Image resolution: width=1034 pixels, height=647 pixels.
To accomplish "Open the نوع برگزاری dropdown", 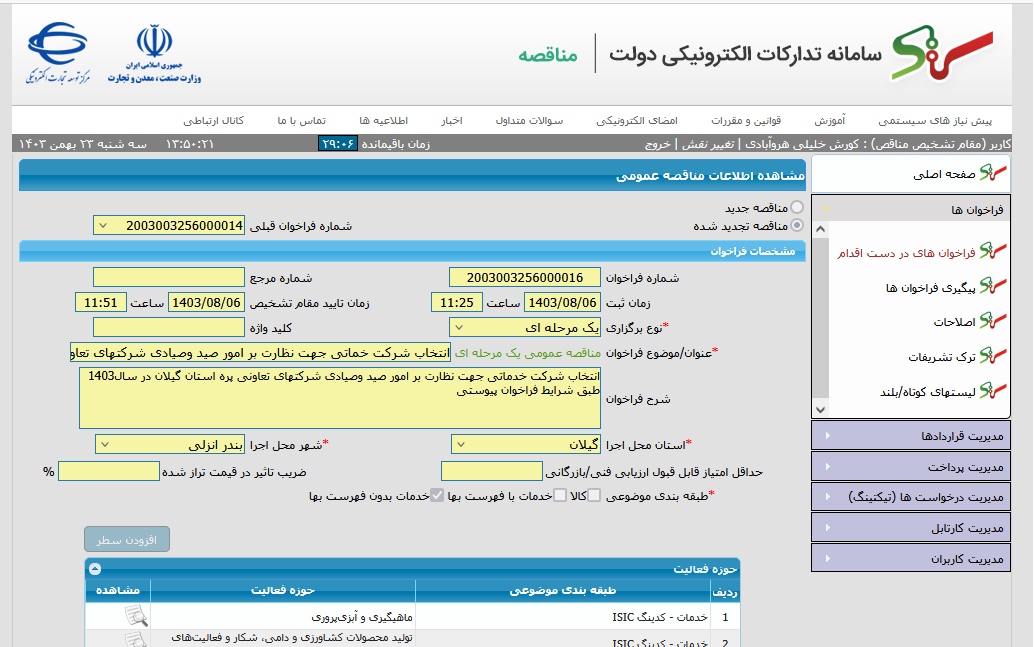I will (x=525, y=328).
